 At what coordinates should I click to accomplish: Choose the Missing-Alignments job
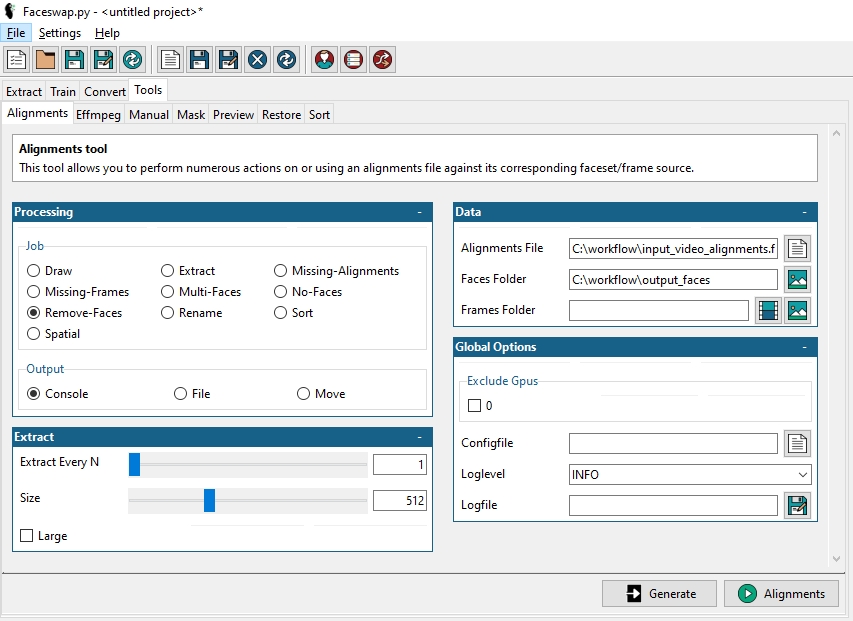(336, 271)
